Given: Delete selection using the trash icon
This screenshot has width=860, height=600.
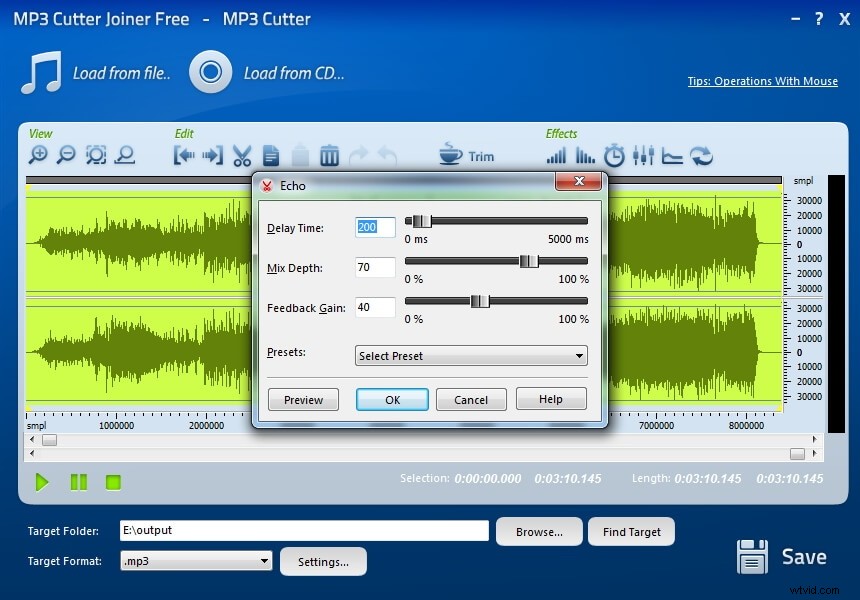Looking at the screenshot, I should tap(330, 155).
